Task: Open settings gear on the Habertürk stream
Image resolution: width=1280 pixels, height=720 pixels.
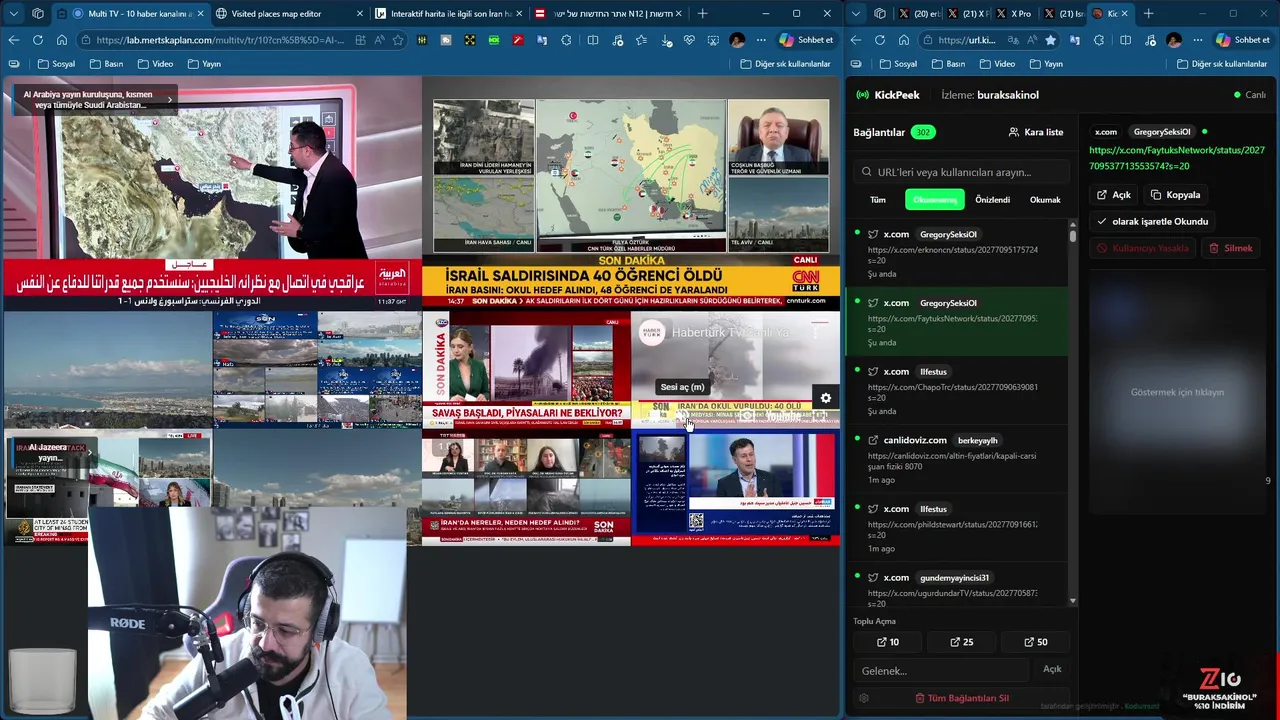Action: click(x=826, y=398)
